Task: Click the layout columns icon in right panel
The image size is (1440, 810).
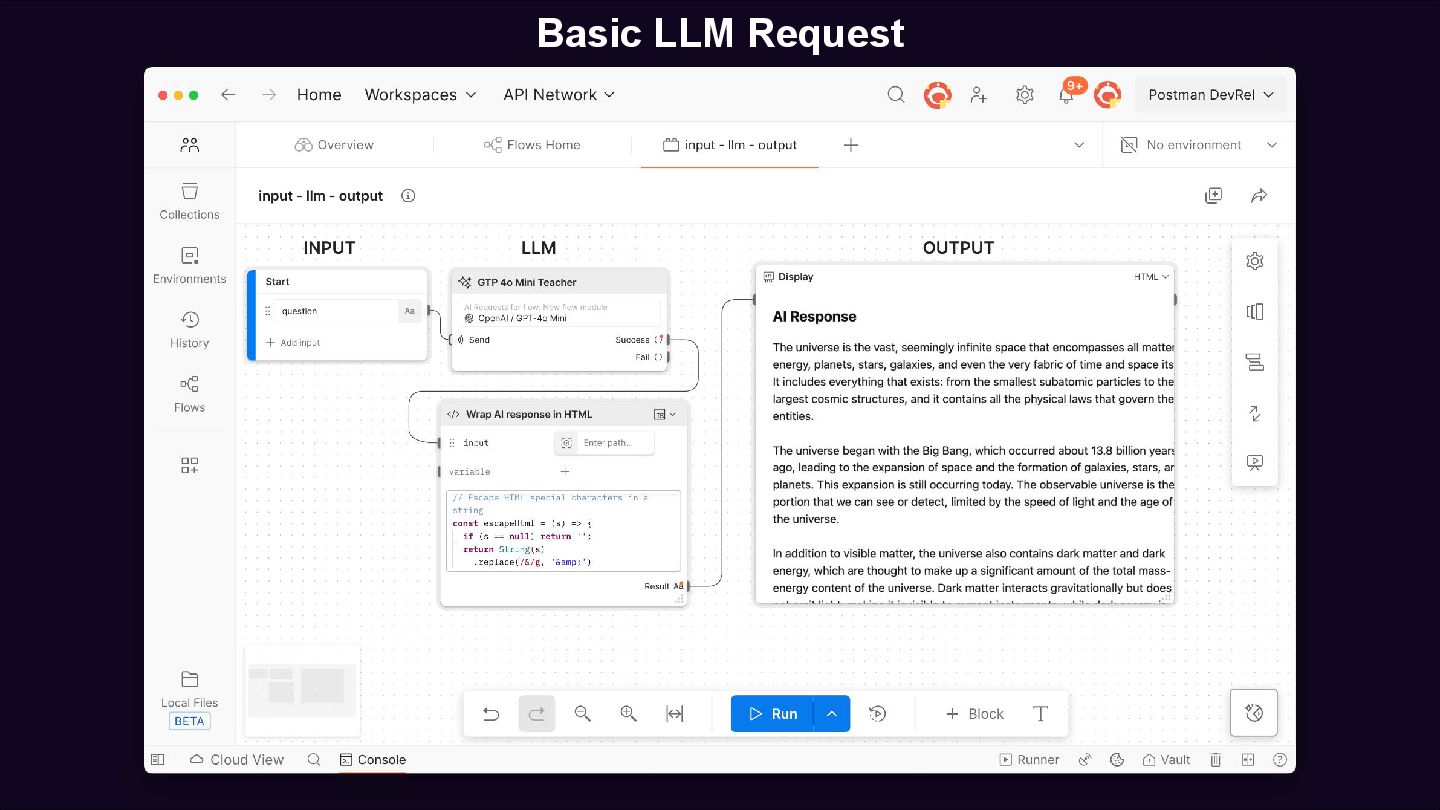Action: click(1255, 312)
